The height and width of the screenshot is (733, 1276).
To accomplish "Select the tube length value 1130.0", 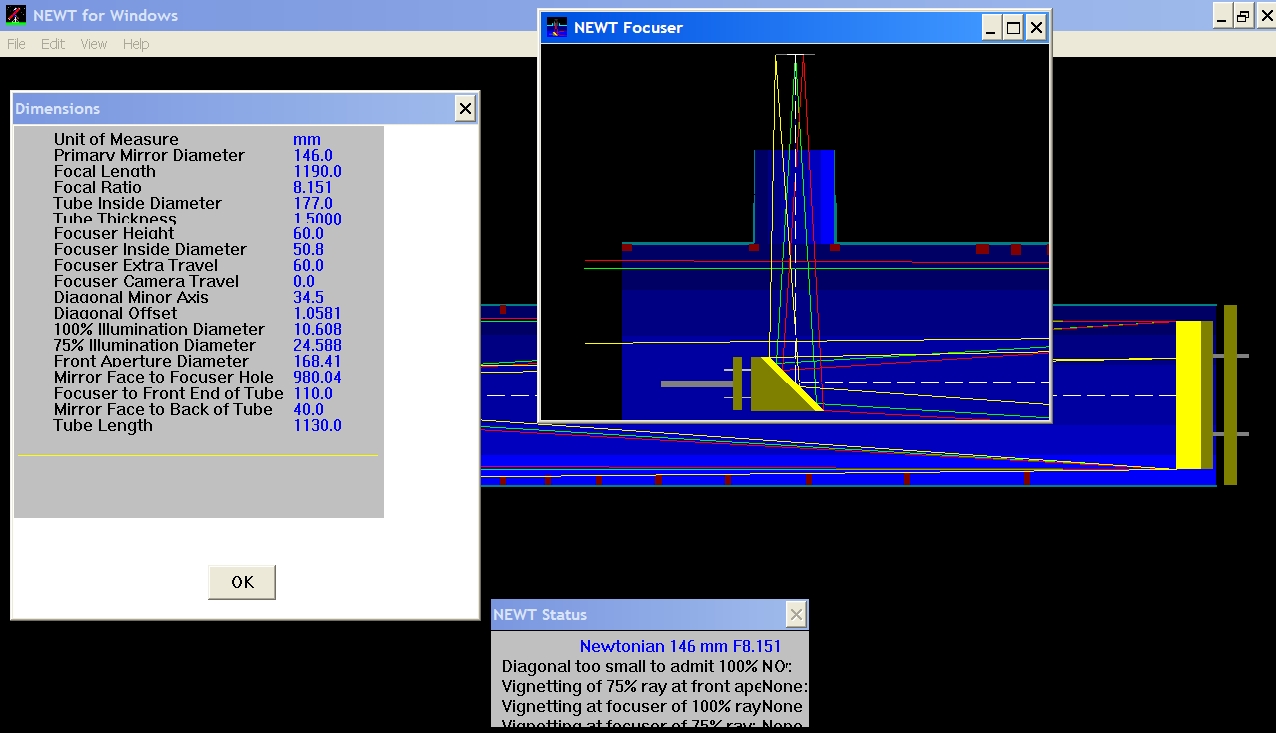I will pyautogui.click(x=317, y=426).
